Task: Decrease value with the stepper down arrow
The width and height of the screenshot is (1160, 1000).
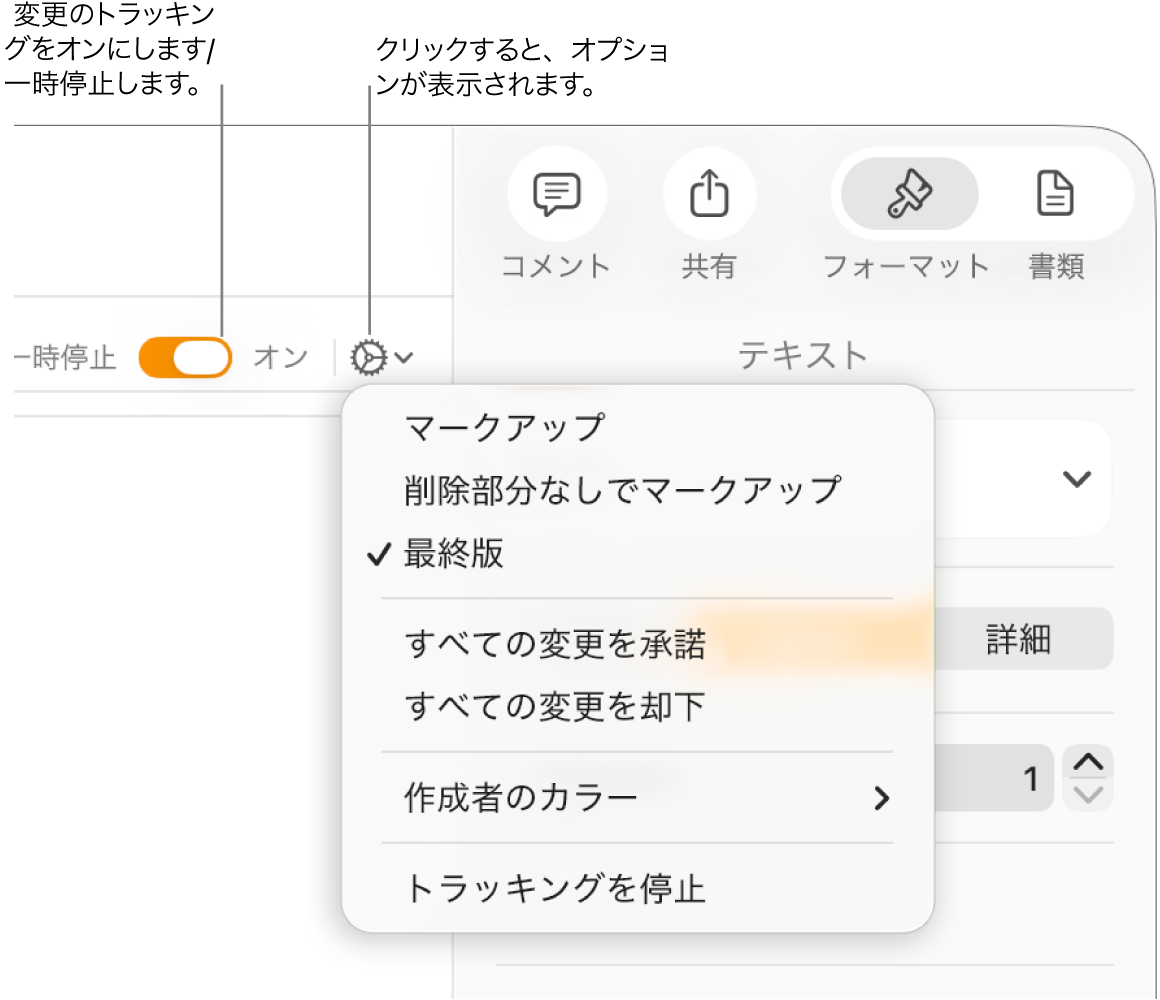Action: click(1088, 795)
